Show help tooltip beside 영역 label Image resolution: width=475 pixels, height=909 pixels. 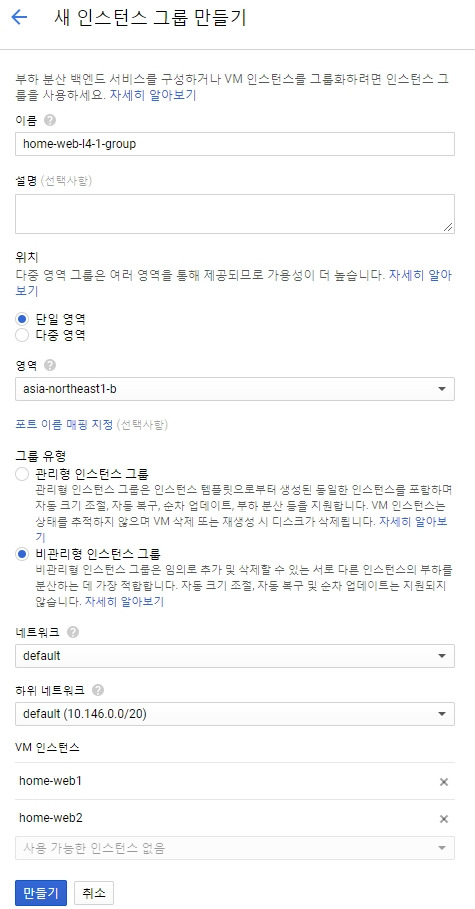(x=50, y=365)
